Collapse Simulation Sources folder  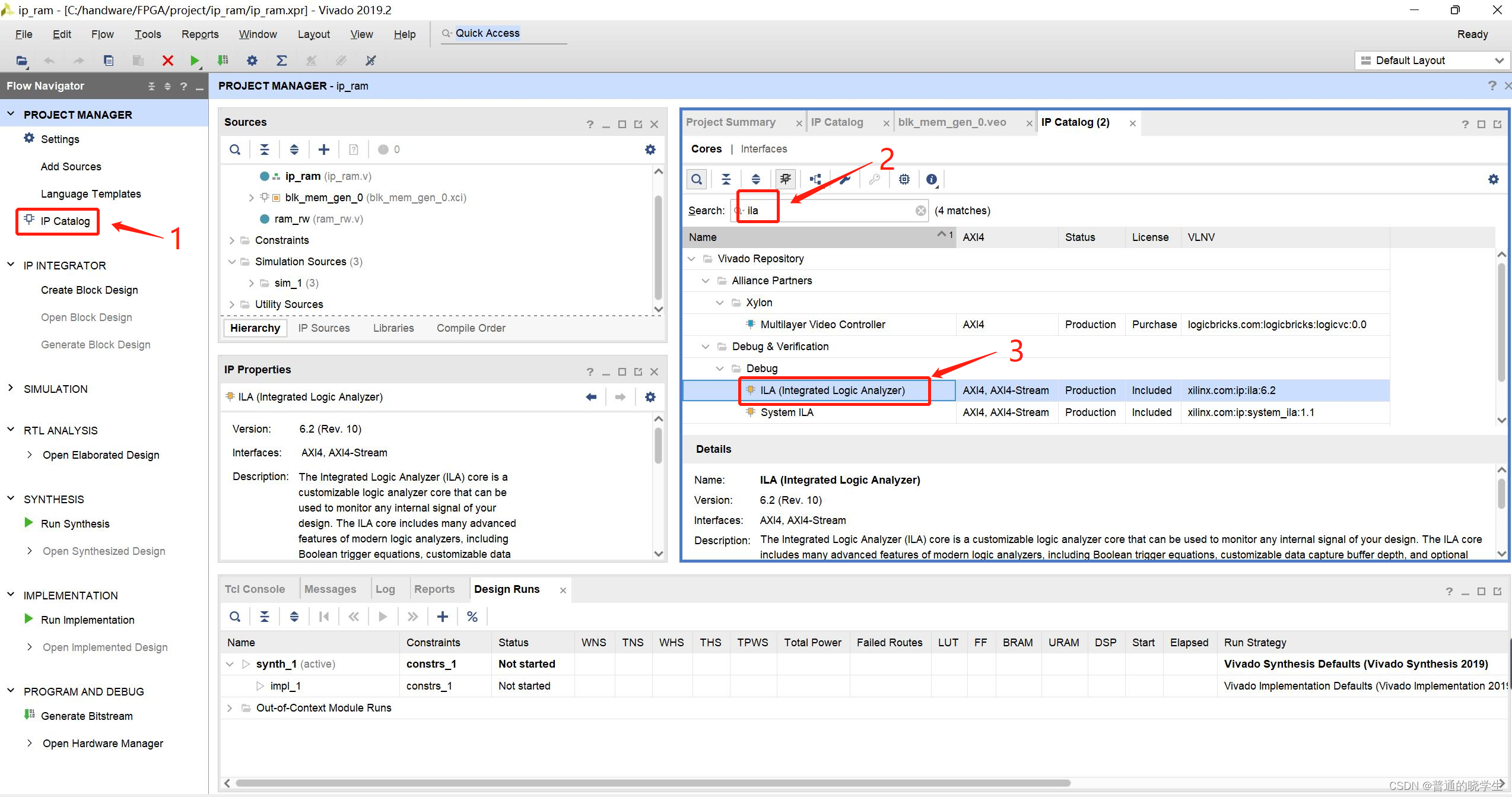pyautogui.click(x=231, y=262)
